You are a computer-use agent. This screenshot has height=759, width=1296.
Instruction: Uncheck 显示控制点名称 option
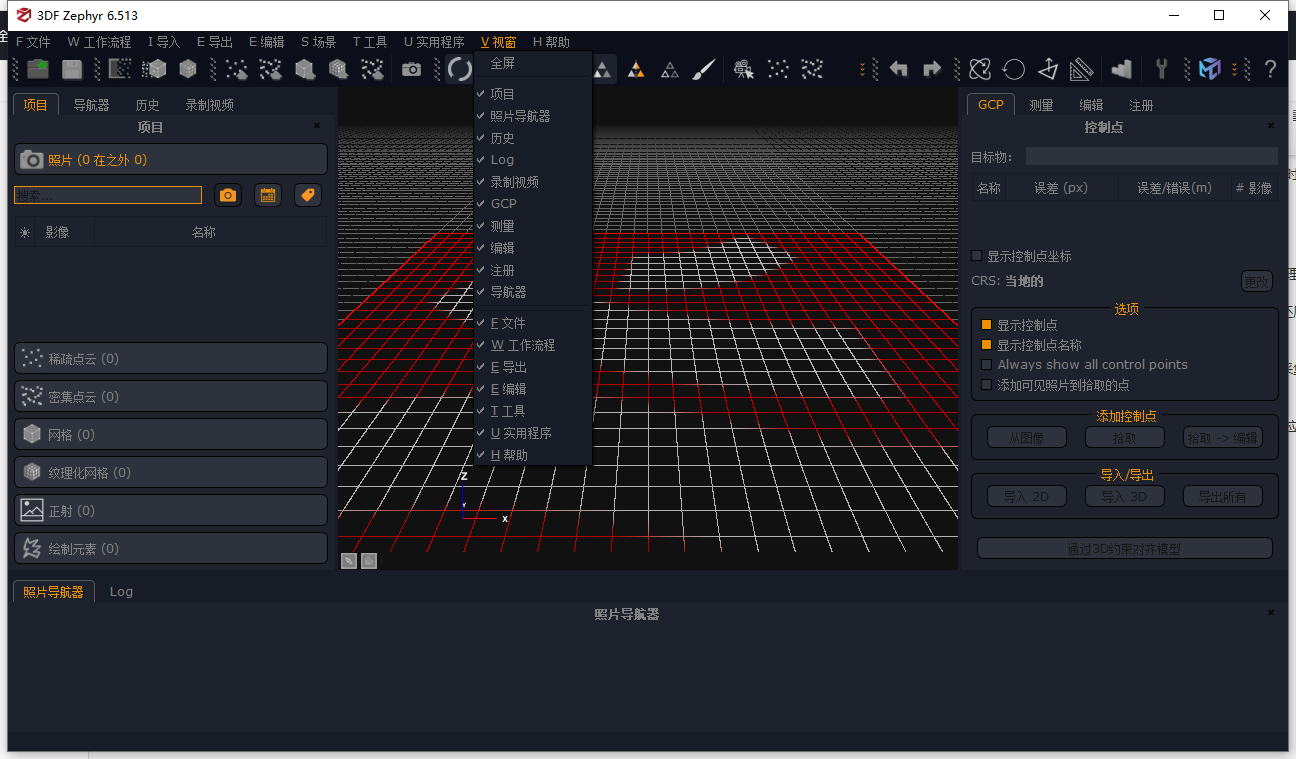987,345
